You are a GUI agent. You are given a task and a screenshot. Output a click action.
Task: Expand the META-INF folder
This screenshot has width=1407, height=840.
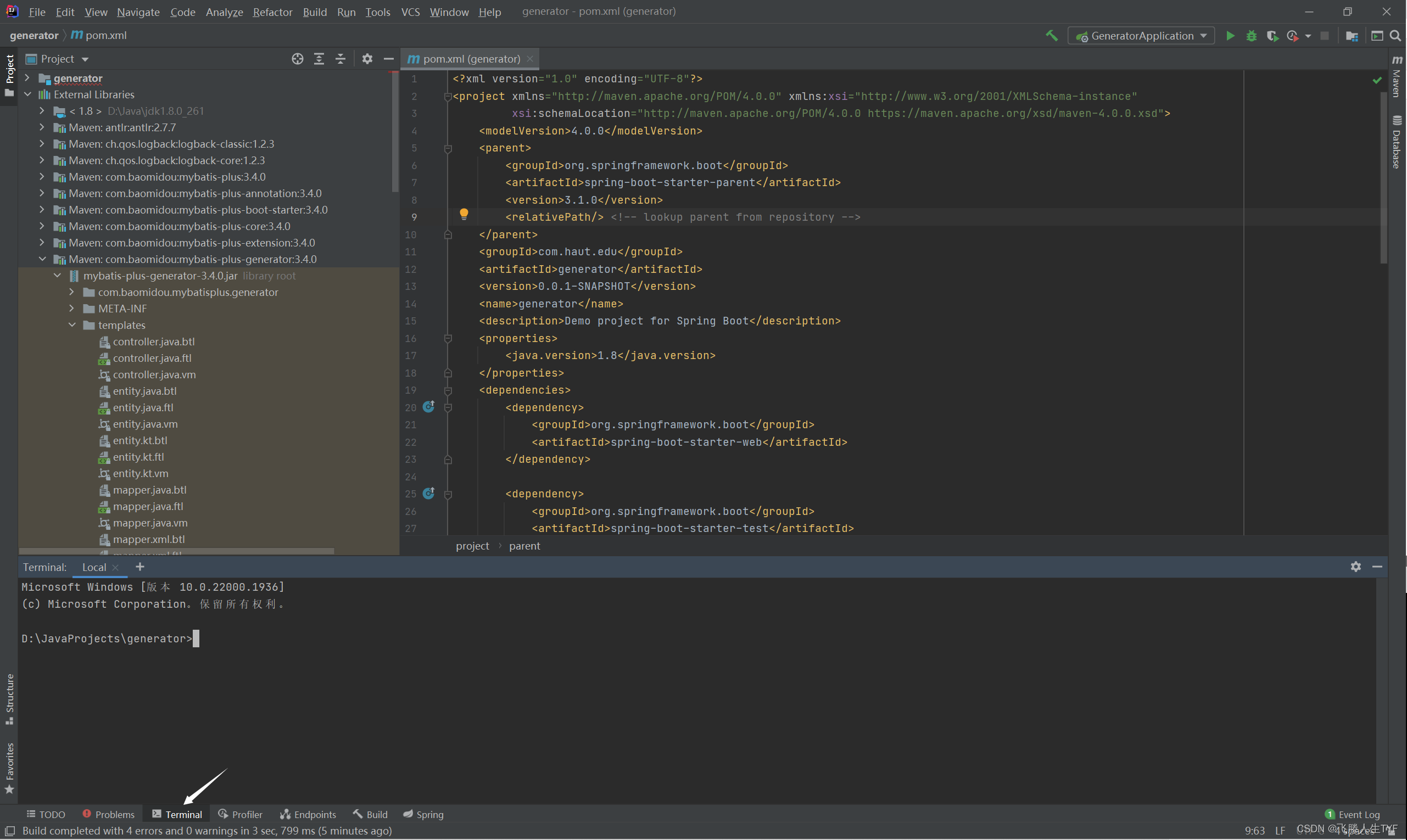(71, 309)
